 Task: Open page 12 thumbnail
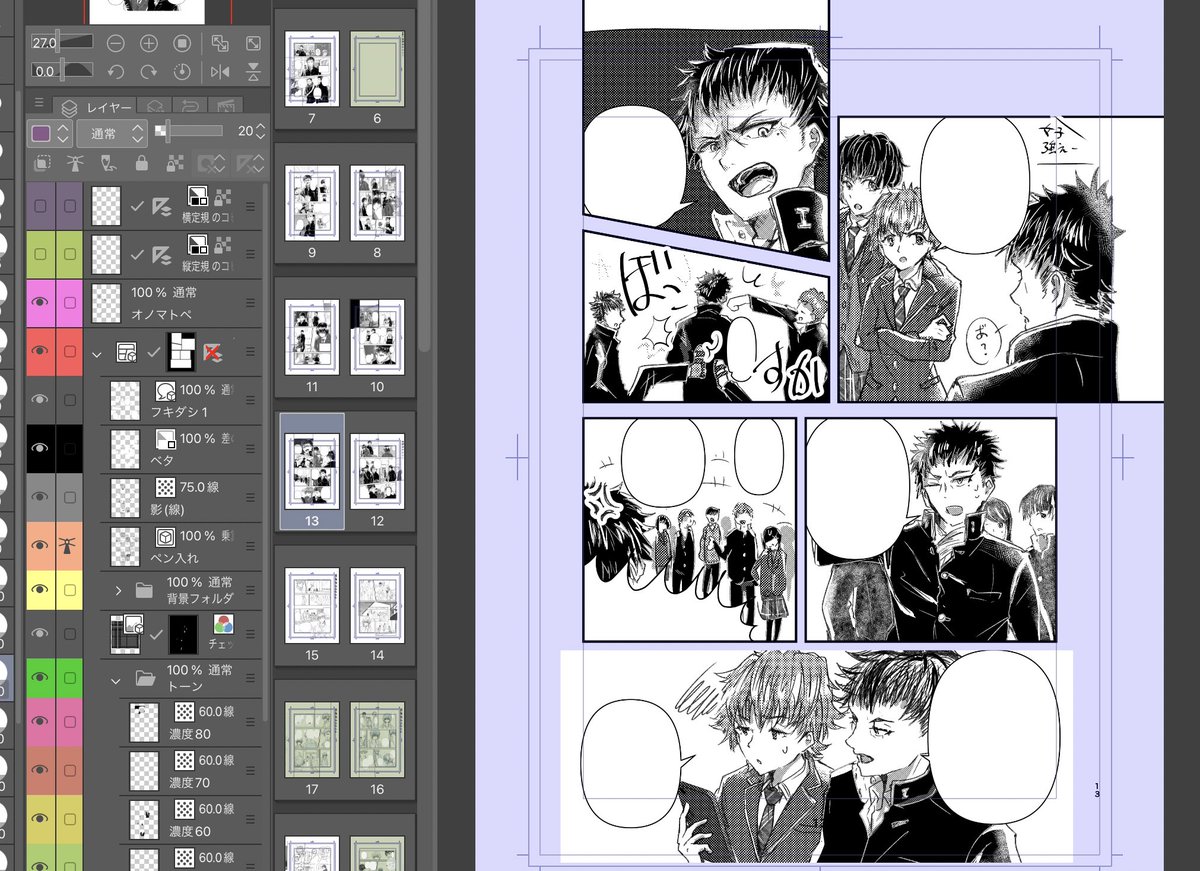click(377, 472)
